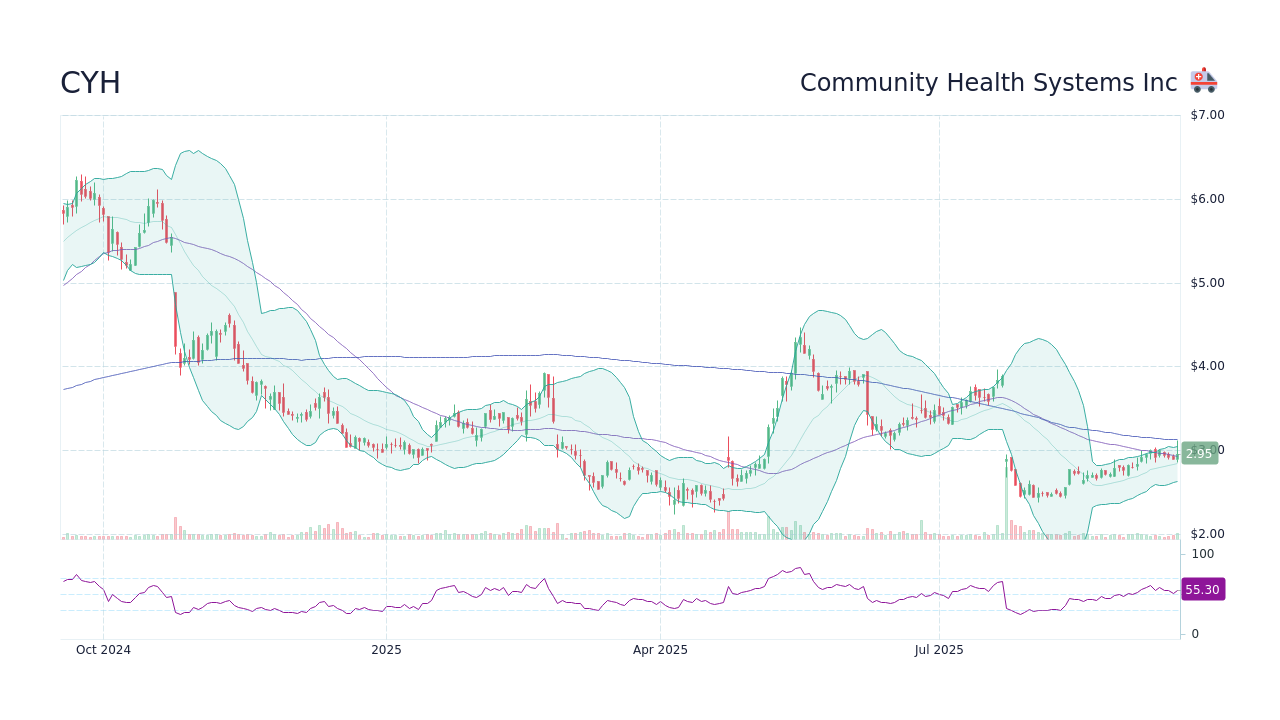The width and height of the screenshot is (1280, 720).
Task: Select the 2025 date marker on axis
Action: pyautogui.click(x=386, y=649)
